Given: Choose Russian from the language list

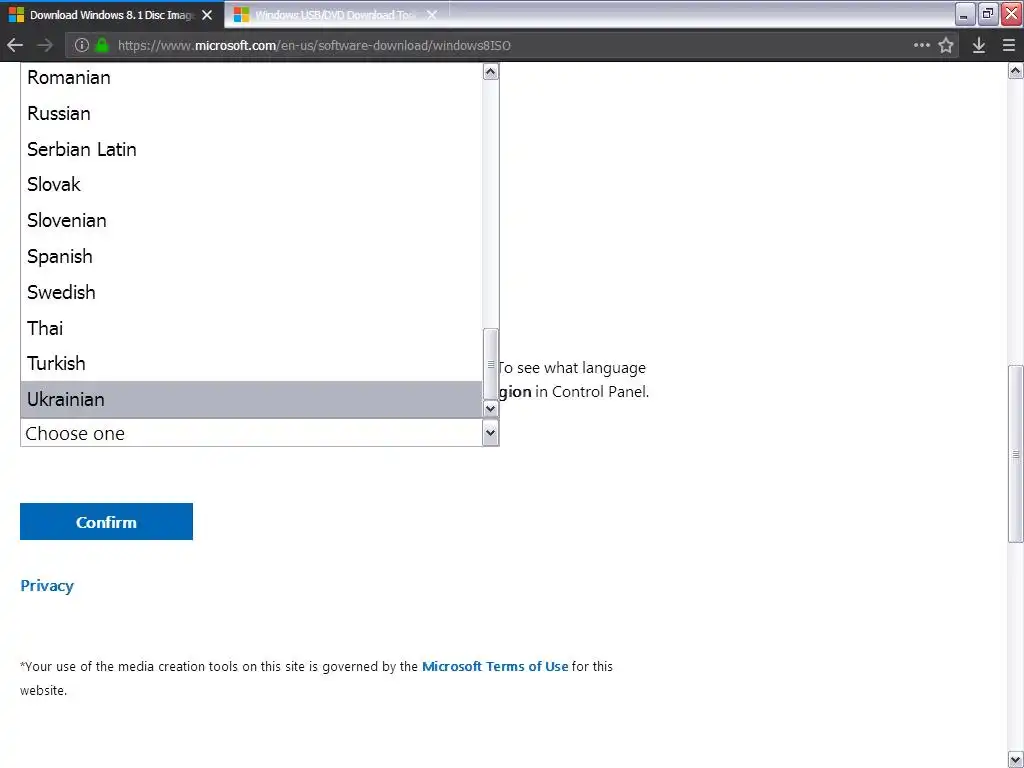Looking at the screenshot, I should pos(251,114).
